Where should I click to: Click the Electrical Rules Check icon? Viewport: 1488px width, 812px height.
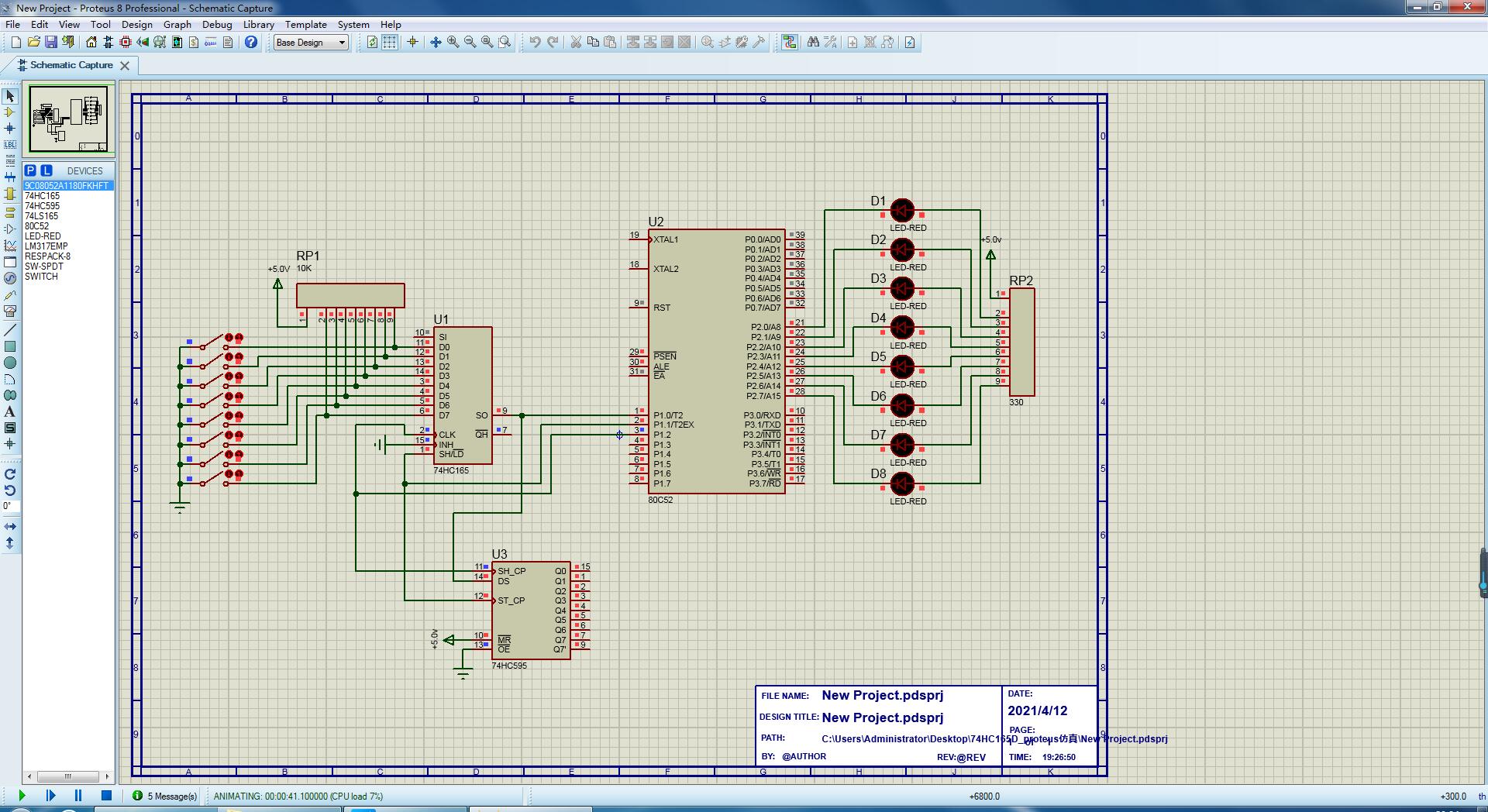click(910, 43)
